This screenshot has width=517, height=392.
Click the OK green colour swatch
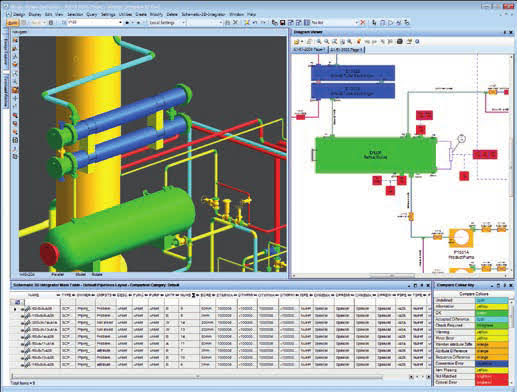tap(491, 313)
